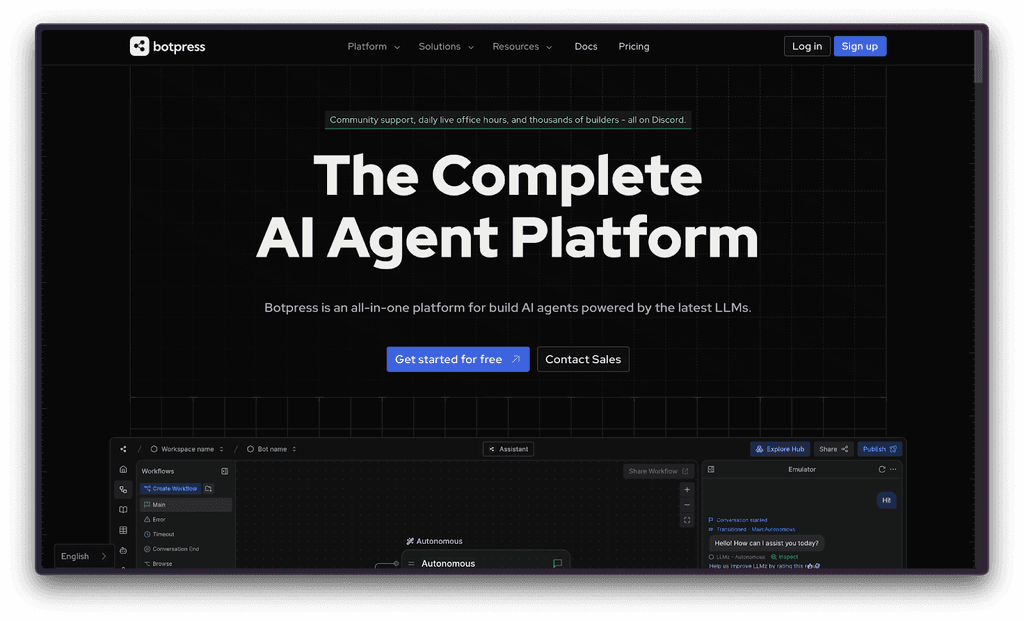The width and height of the screenshot is (1024, 621).
Task: Click the Get started for free button
Action: pos(458,359)
